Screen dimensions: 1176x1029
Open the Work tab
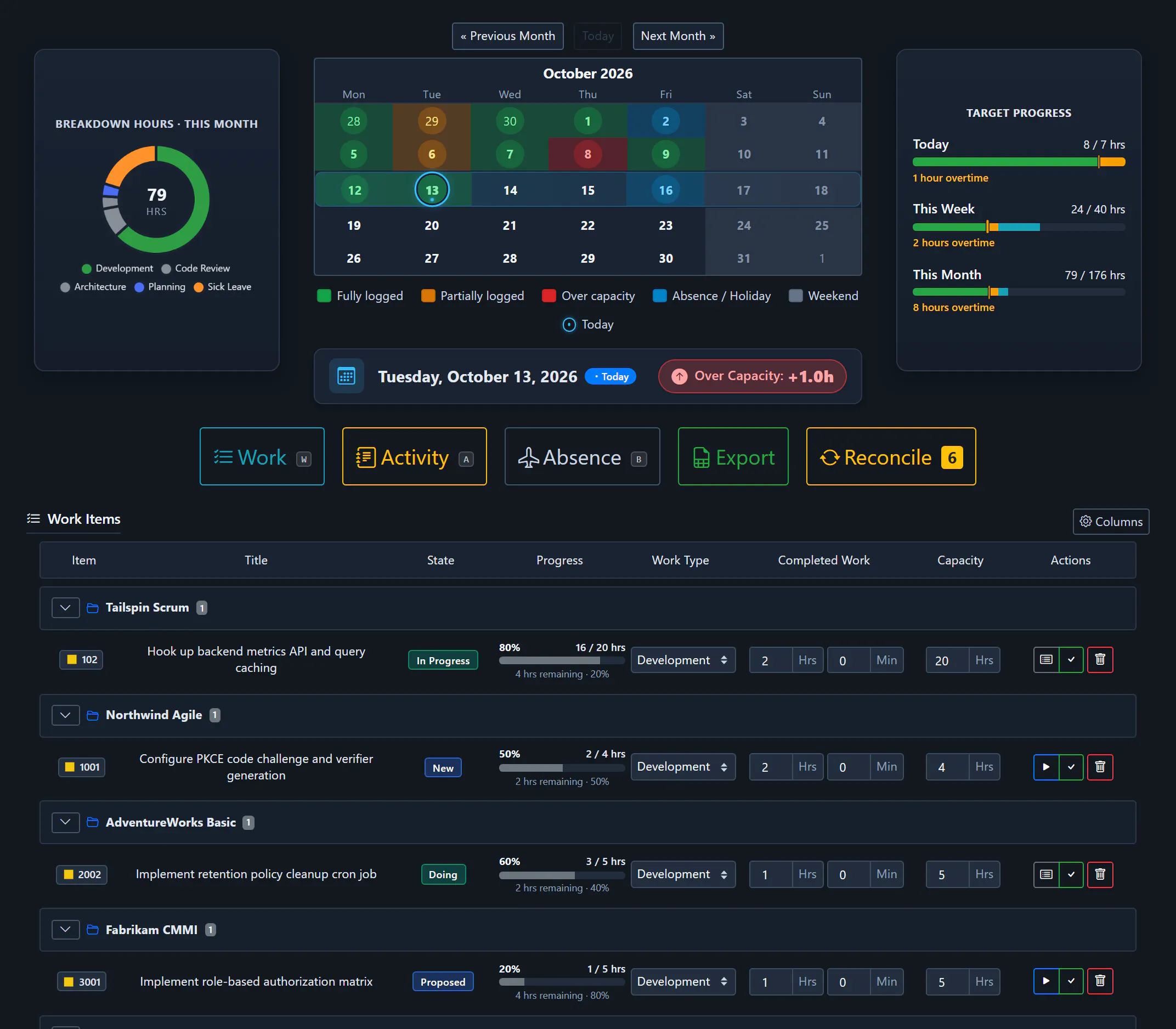point(262,456)
